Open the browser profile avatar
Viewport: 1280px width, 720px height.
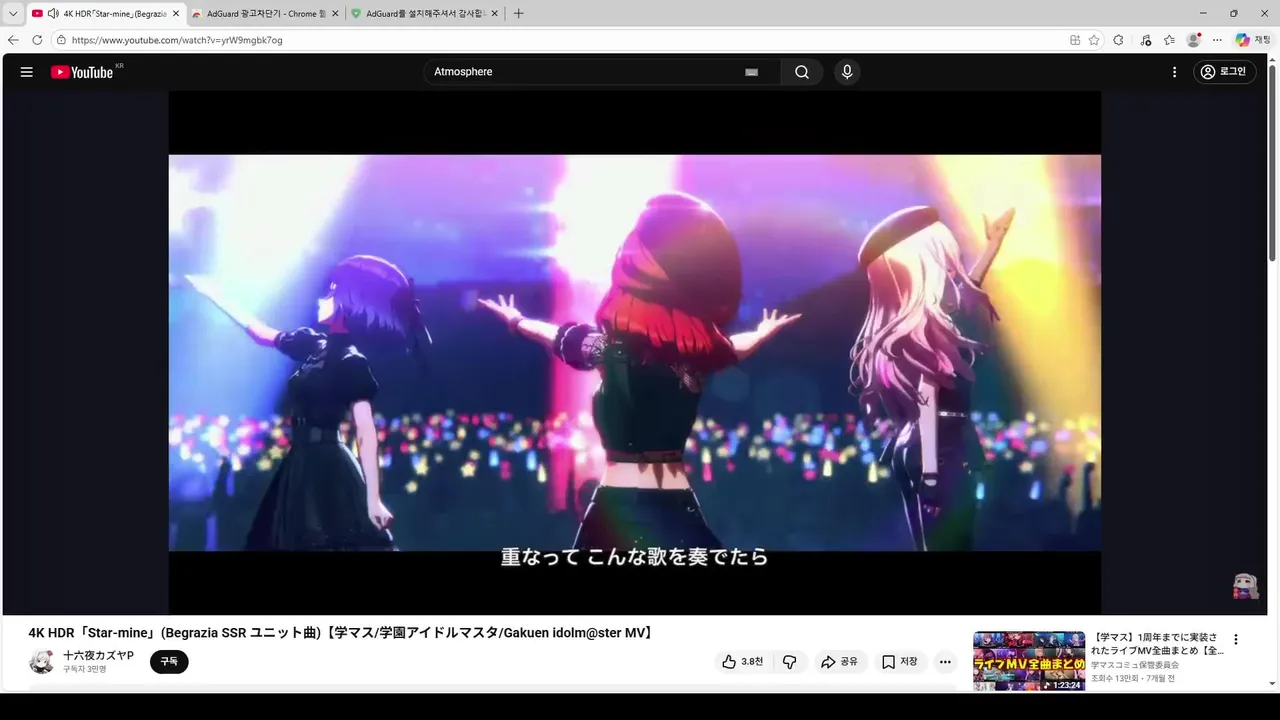click(1193, 40)
